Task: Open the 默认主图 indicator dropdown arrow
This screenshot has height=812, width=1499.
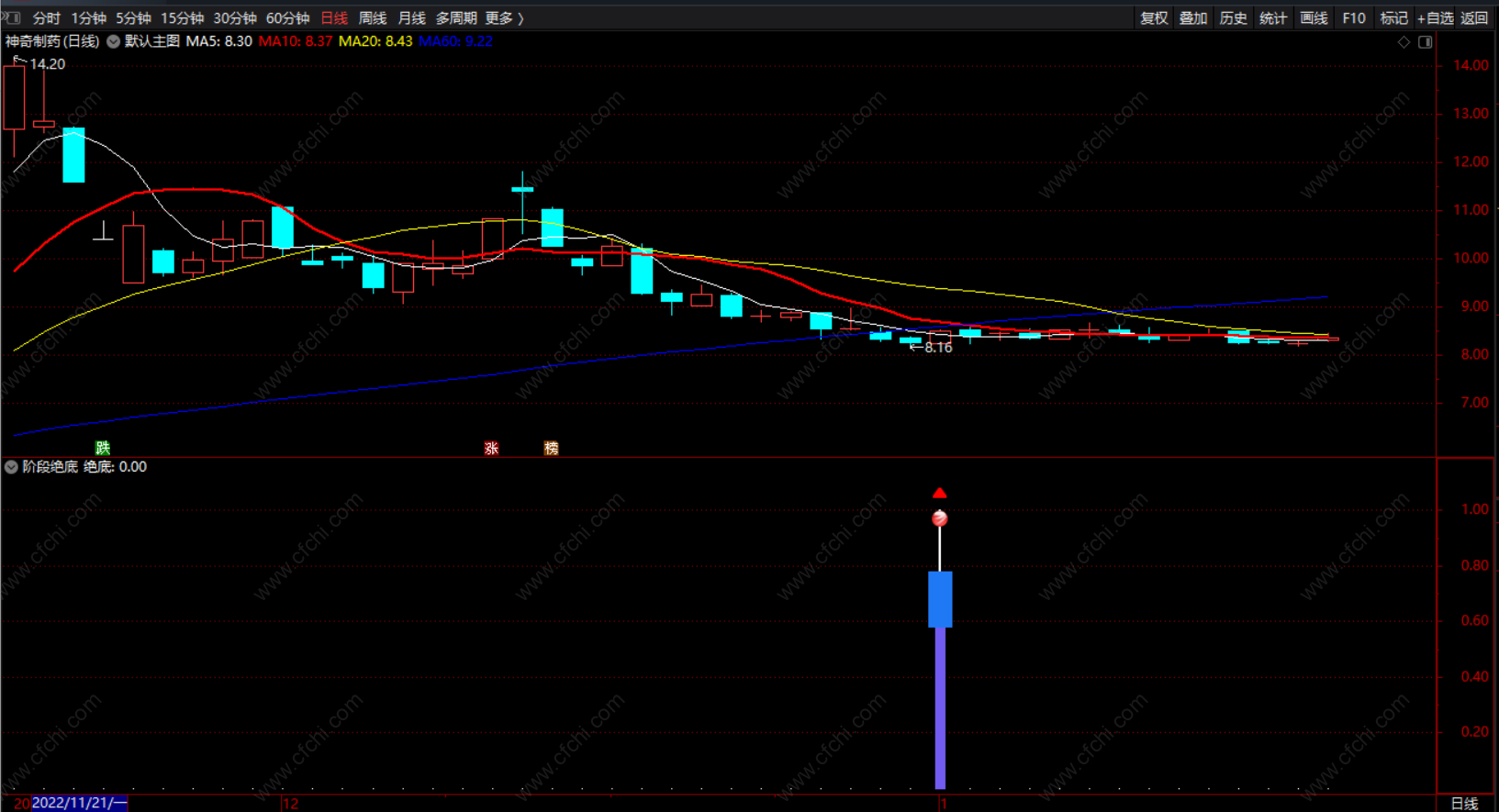Action: tap(113, 41)
